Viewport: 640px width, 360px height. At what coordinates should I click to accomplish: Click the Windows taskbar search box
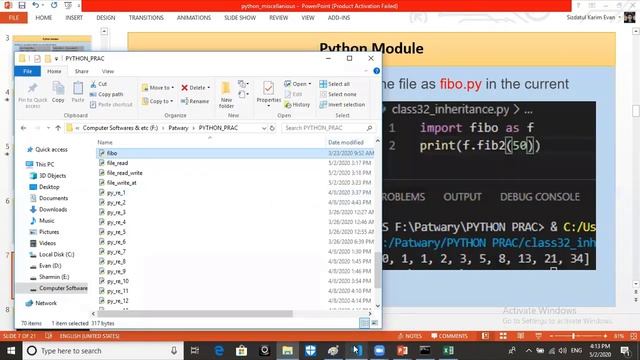click(x=102, y=351)
